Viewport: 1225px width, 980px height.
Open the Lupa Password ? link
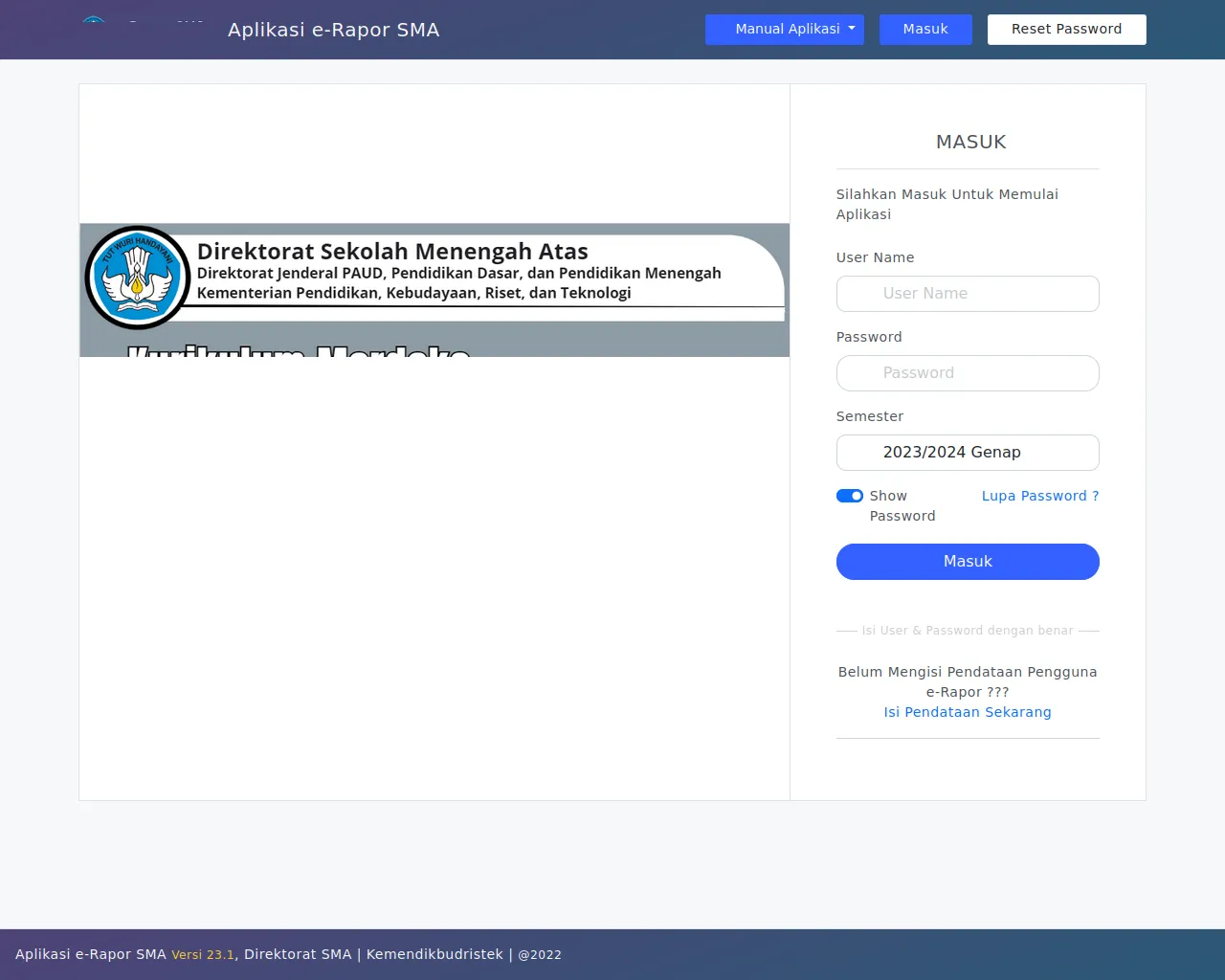coord(1040,496)
